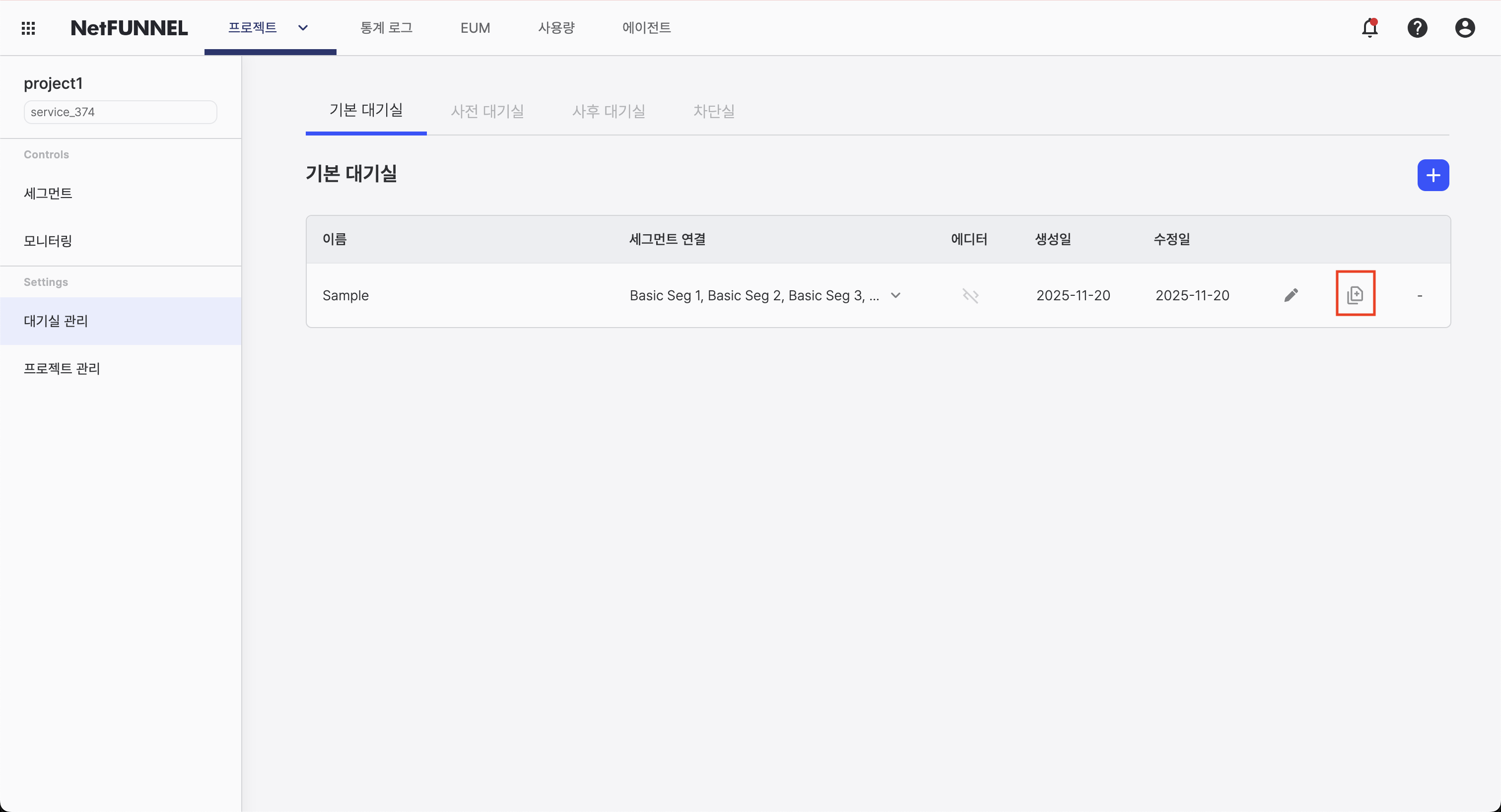Open the 통계 로그 menu
Screen dimensions: 1501x812
pyautogui.click(x=386, y=28)
